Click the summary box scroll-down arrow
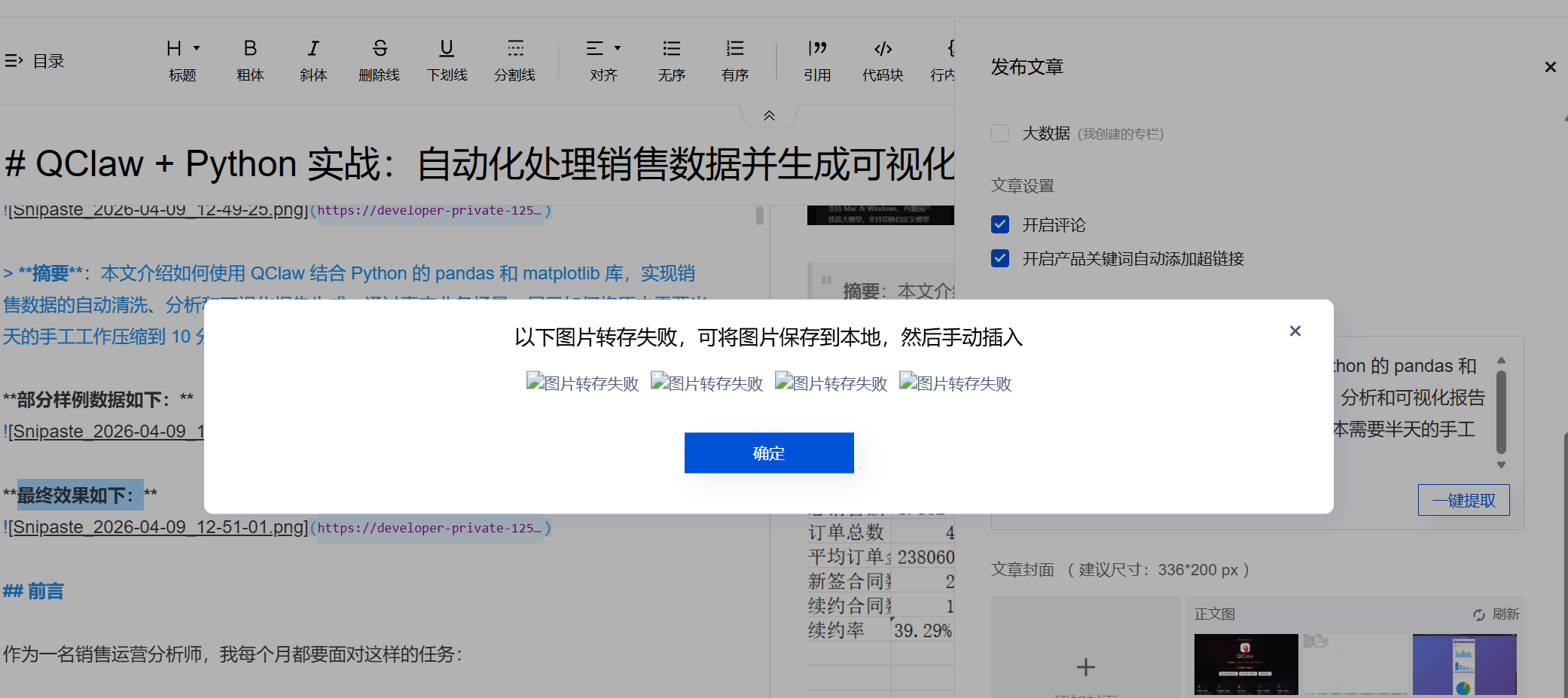1568x698 pixels. [x=1501, y=465]
